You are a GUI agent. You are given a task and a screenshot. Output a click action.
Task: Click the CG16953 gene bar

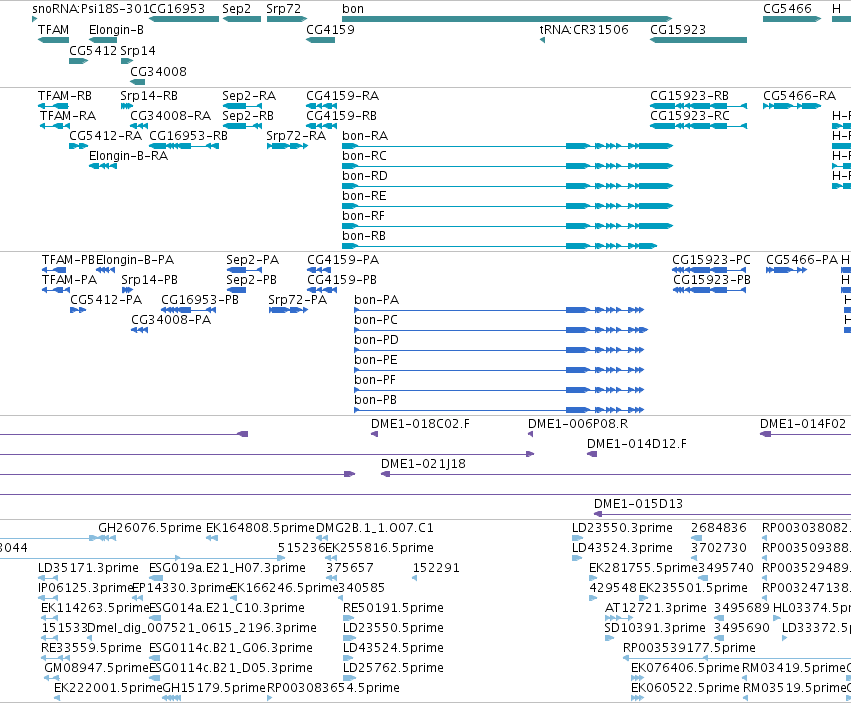pyautogui.click(x=184, y=19)
